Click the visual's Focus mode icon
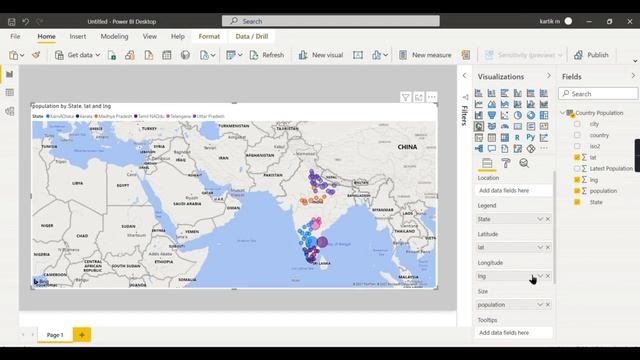The width and height of the screenshot is (640, 360). coord(419,97)
